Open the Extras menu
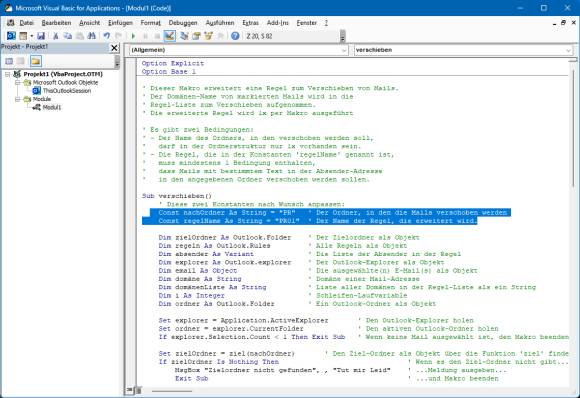This screenshot has height=398, width=580. [250, 23]
